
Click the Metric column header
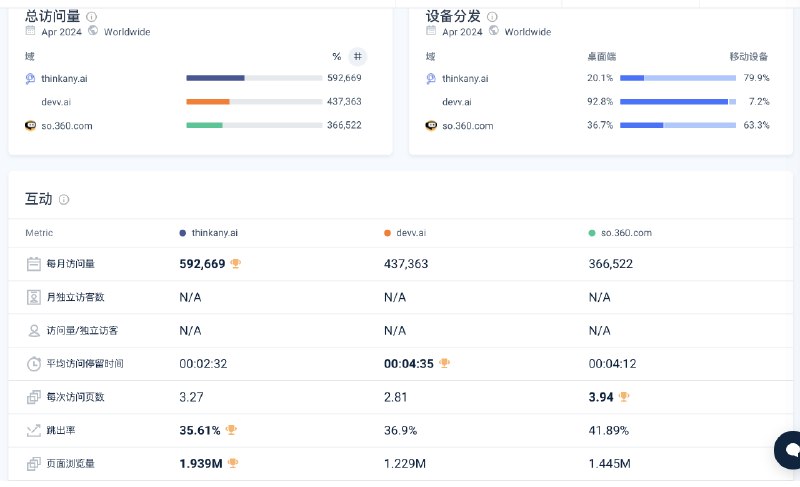39,233
